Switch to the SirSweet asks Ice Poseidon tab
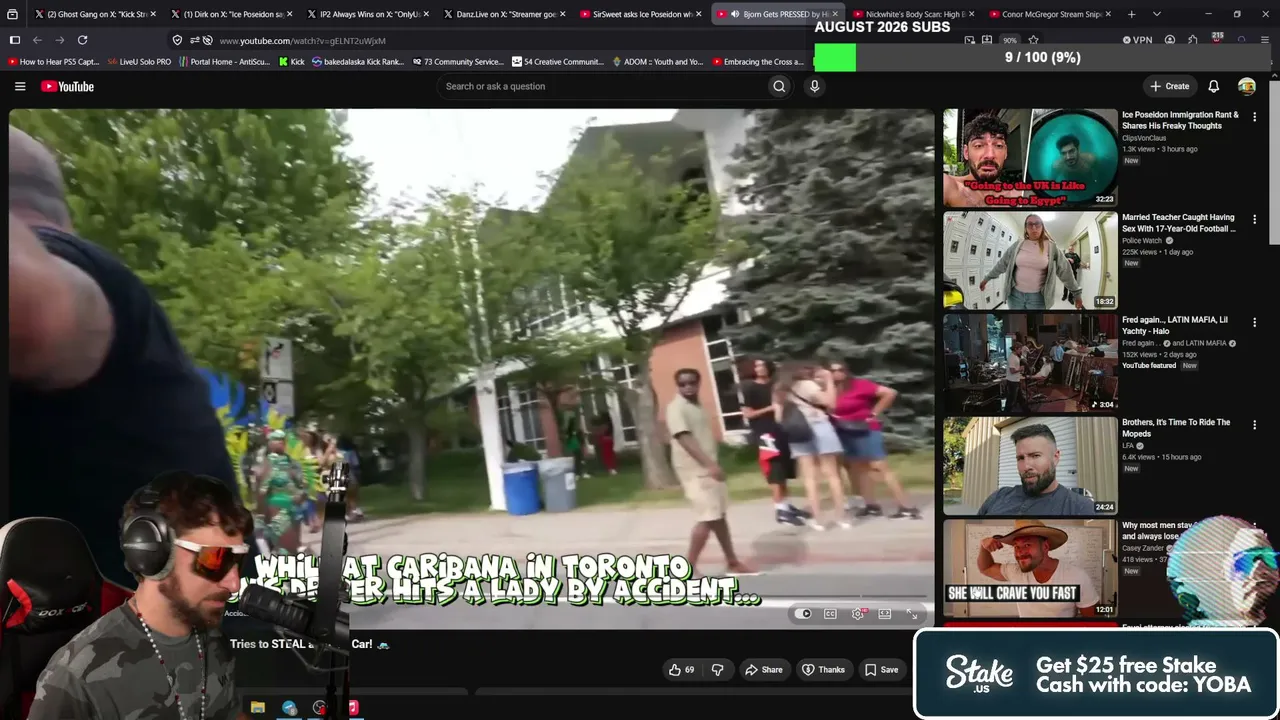Screen dimensions: 1280x720 (x=641, y=14)
